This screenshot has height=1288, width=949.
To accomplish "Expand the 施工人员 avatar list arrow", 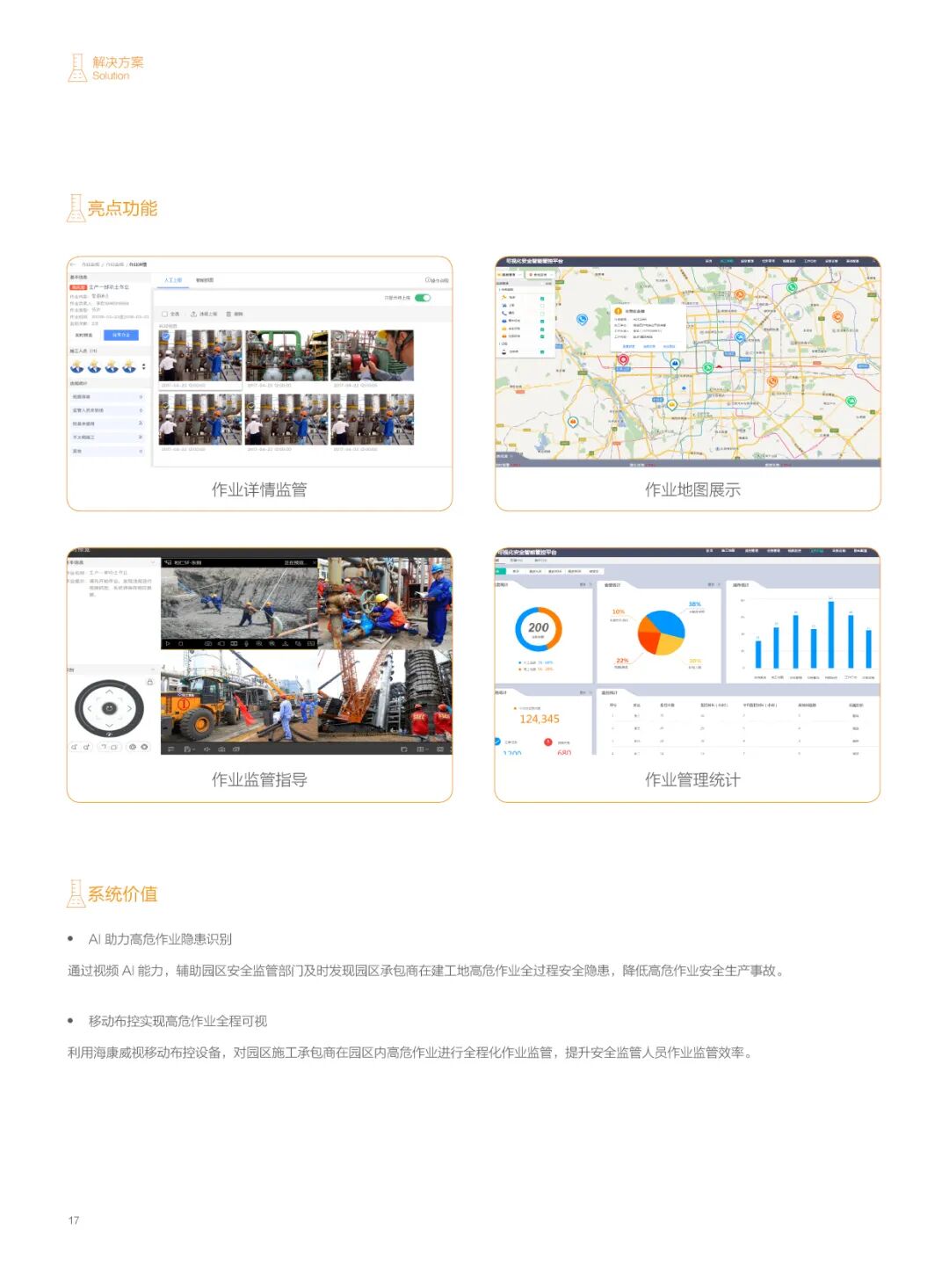I will [143, 365].
